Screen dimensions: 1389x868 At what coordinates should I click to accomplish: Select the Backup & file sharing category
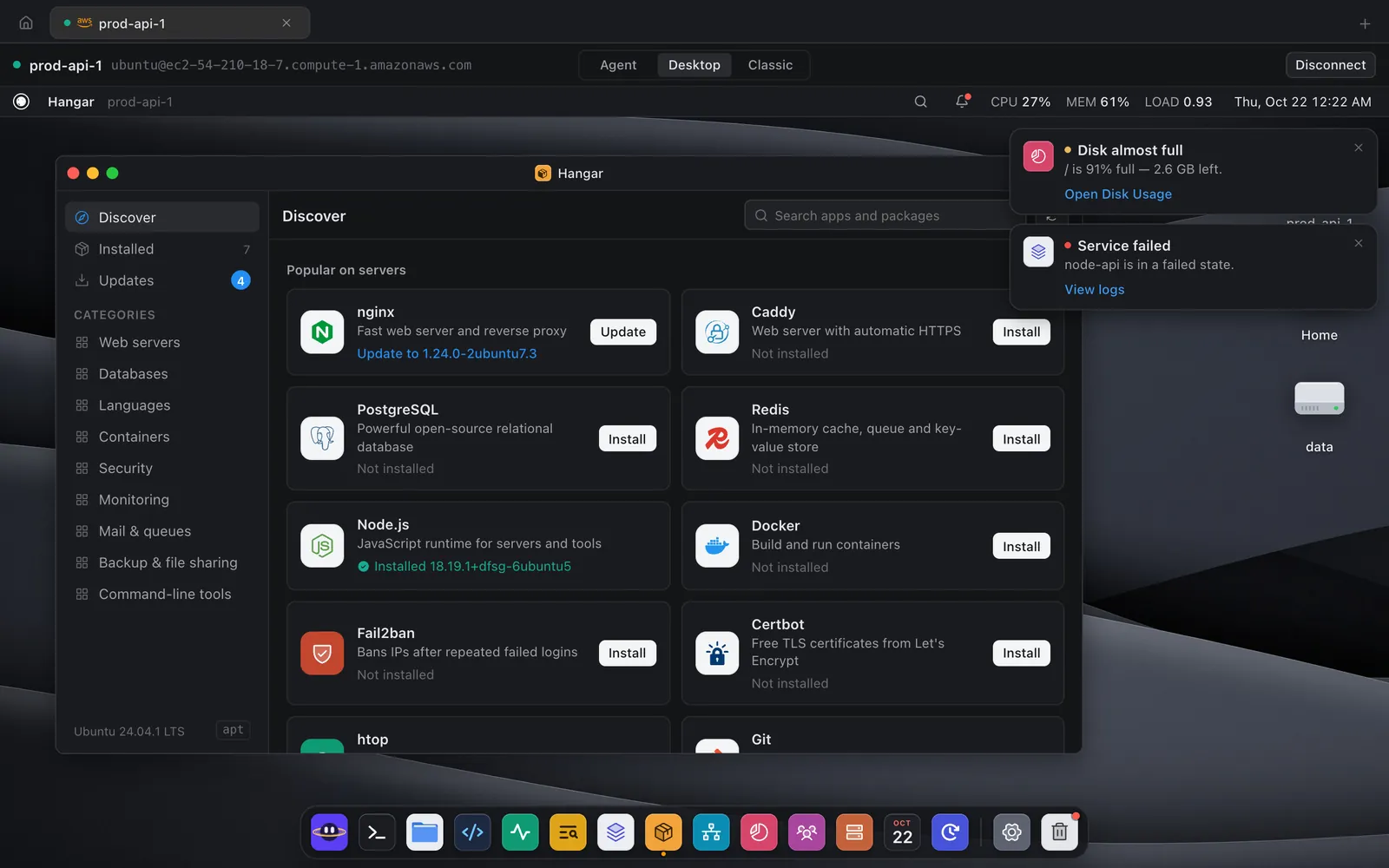(x=162, y=562)
